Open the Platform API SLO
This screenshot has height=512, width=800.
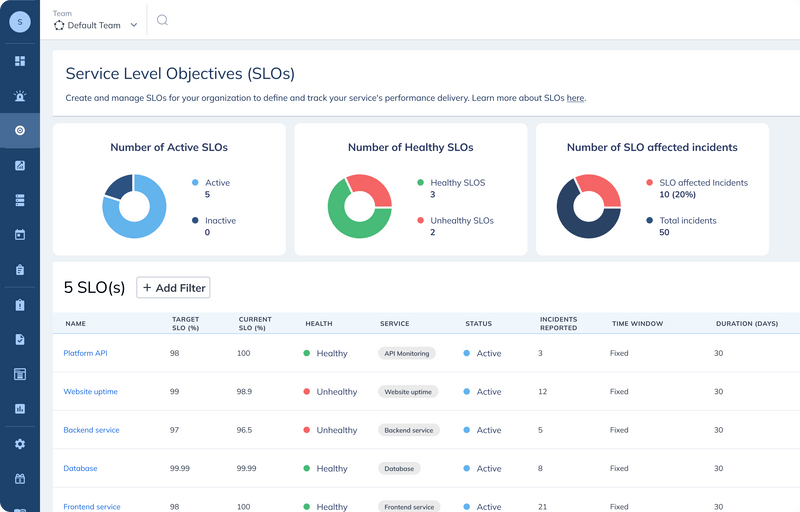85,353
